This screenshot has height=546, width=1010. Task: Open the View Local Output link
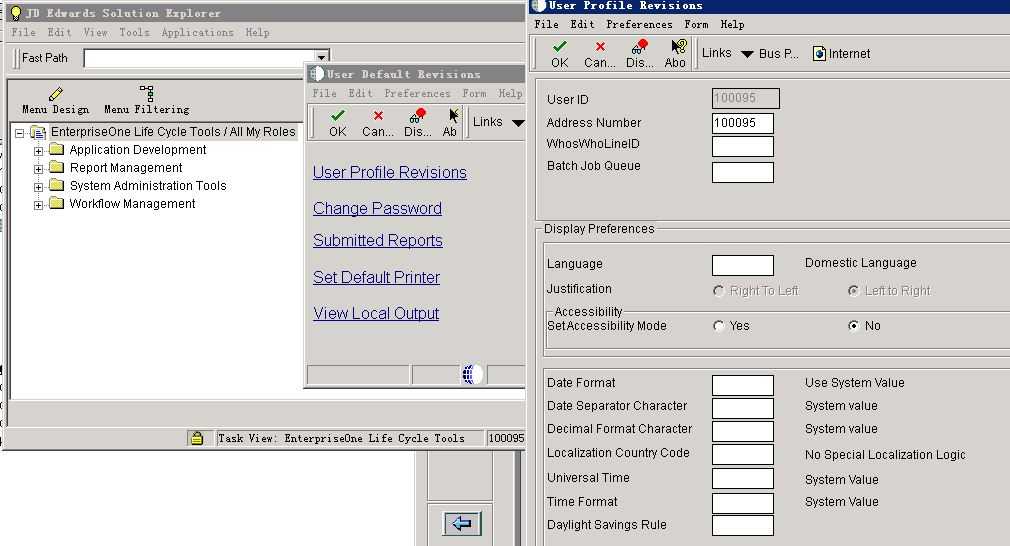pos(376,314)
